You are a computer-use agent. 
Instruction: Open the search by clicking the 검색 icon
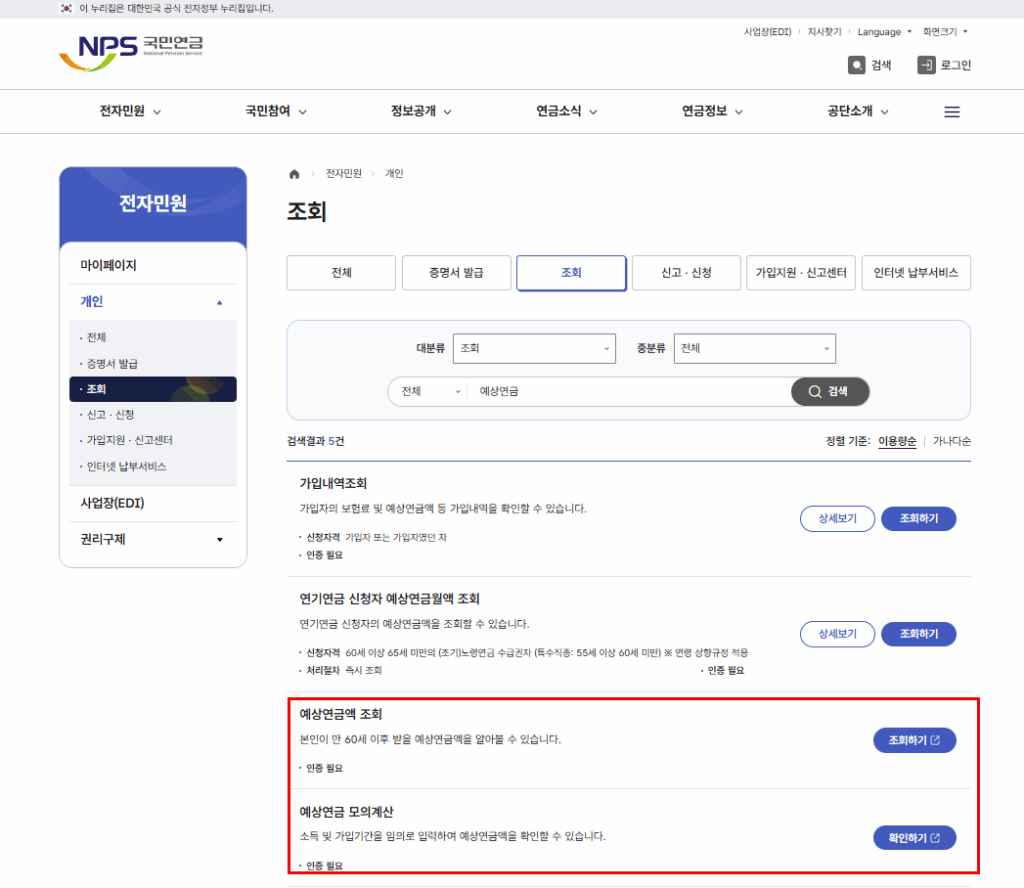tap(858, 65)
